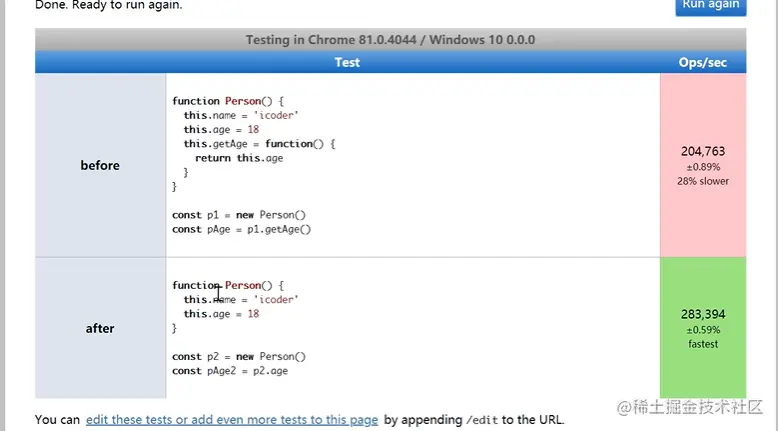Click the this.getAge = function() line

click(x=259, y=144)
